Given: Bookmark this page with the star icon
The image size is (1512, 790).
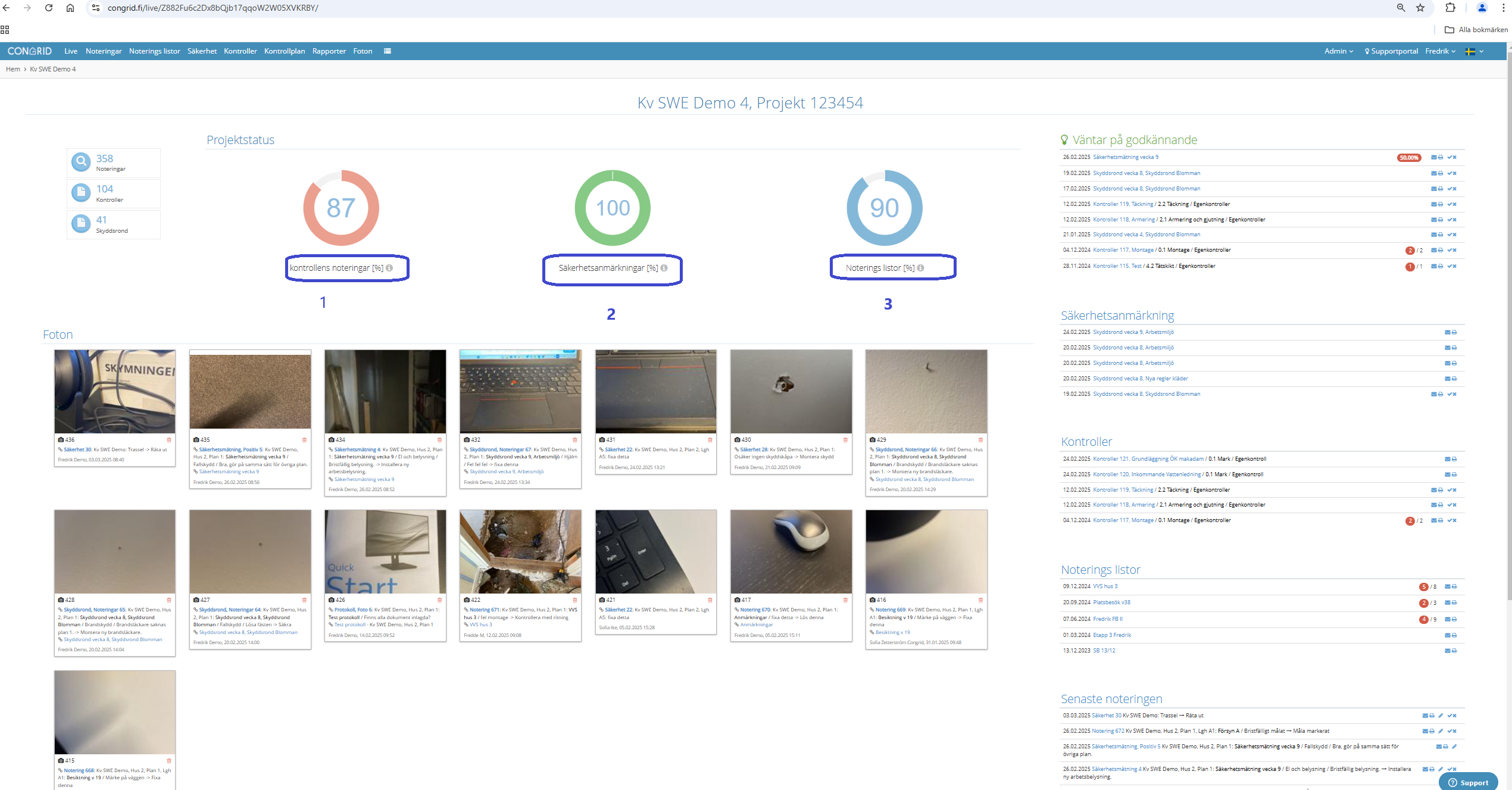Looking at the screenshot, I should click(x=1420, y=8).
